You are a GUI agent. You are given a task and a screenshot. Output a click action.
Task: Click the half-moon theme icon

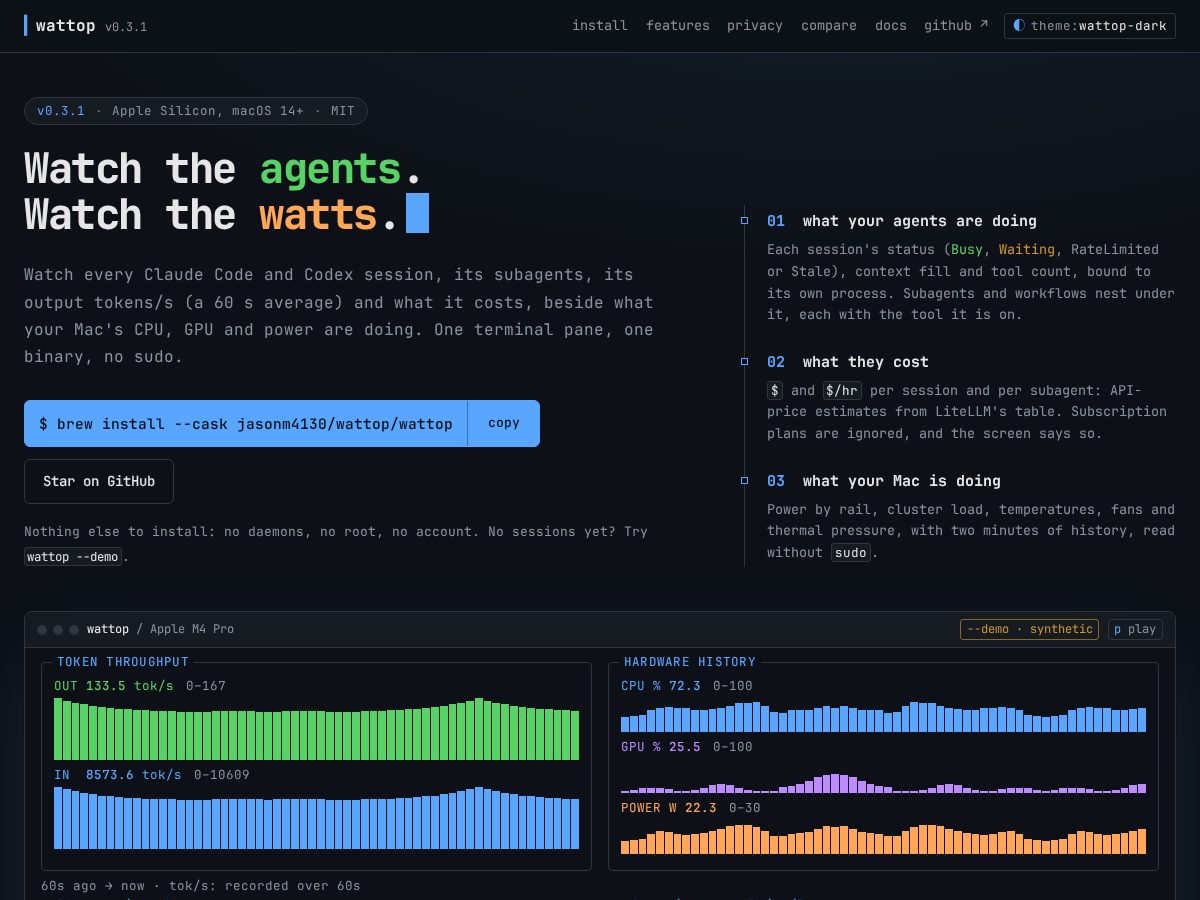1019,26
